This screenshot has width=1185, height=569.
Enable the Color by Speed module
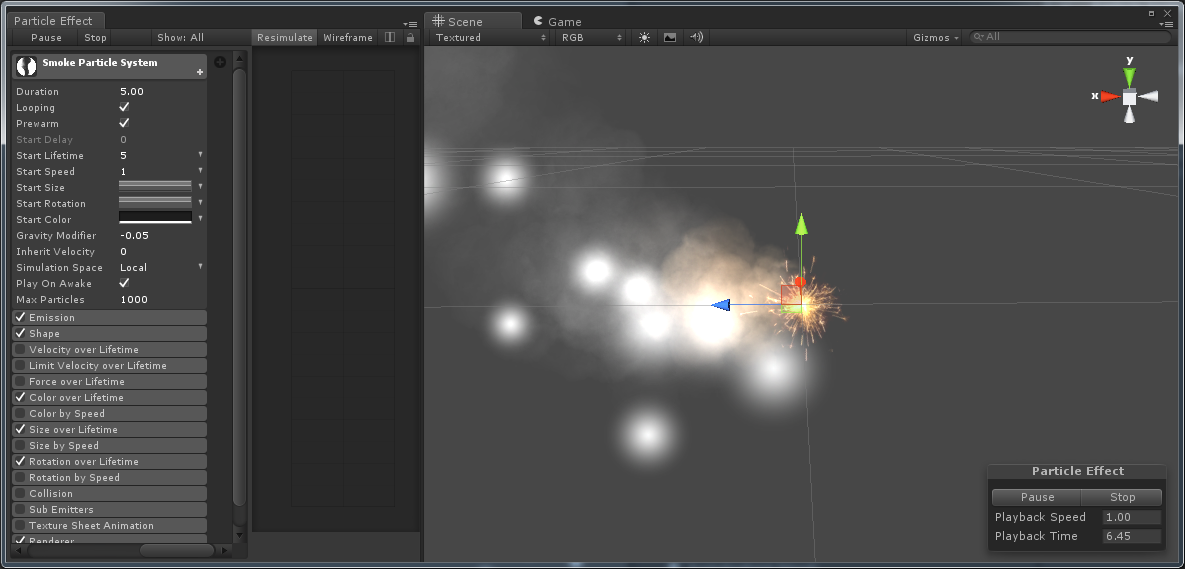pyautogui.click(x=20, y=413)
